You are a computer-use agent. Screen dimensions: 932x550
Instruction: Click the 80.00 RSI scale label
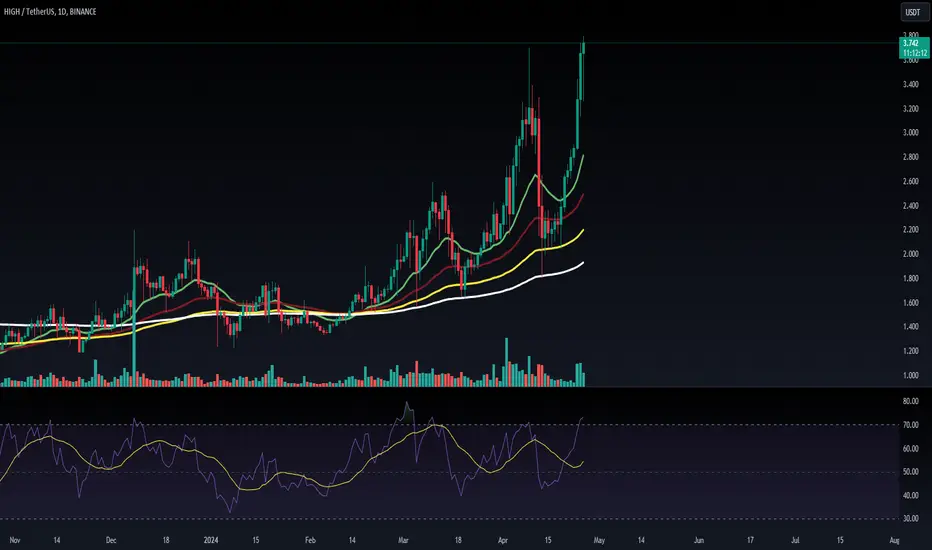coord(911,401)
